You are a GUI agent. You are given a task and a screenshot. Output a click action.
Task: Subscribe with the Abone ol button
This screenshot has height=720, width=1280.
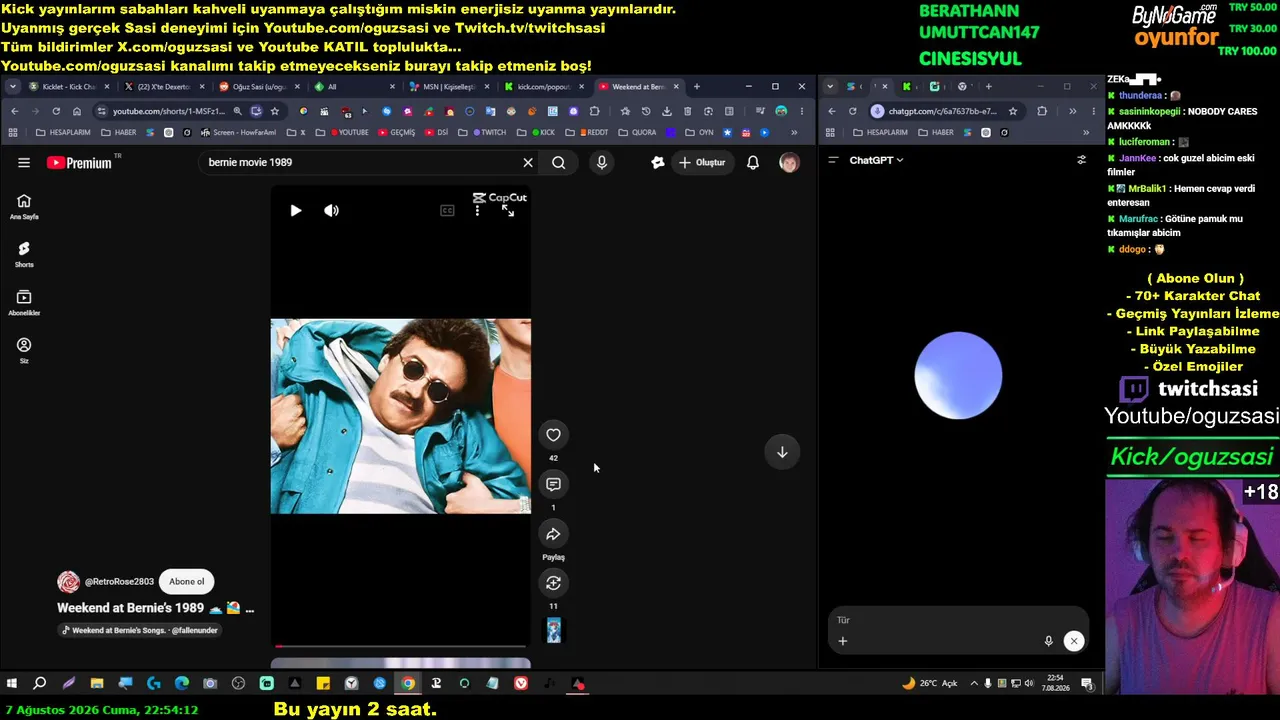[187, 581]
